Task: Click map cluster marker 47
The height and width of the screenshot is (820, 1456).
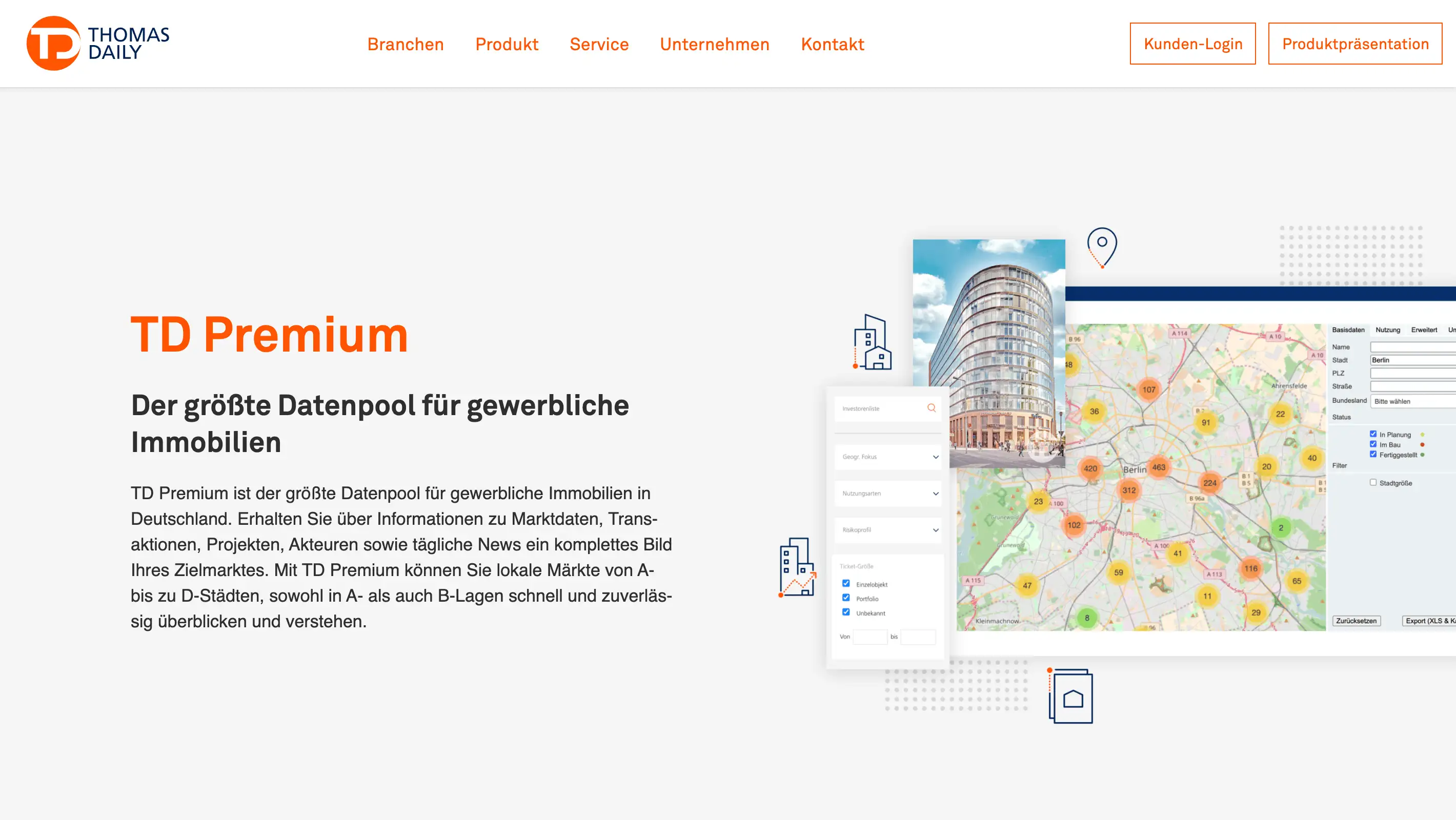Action: pos(1027,585)
